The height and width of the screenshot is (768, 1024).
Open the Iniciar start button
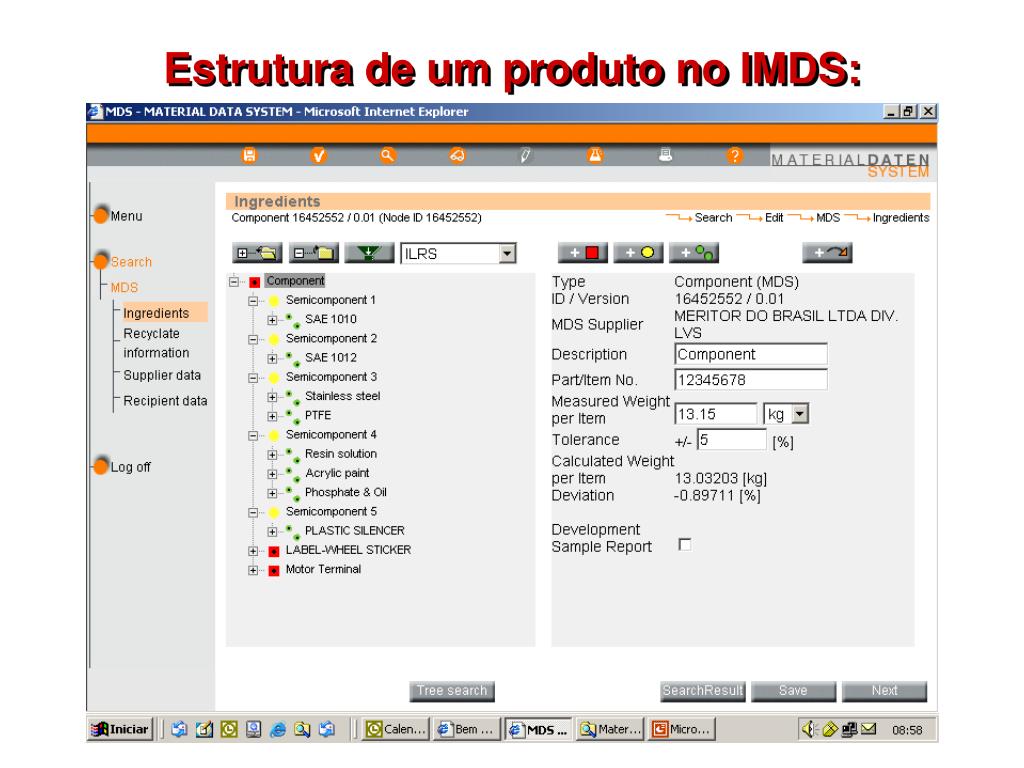point(121,729)
